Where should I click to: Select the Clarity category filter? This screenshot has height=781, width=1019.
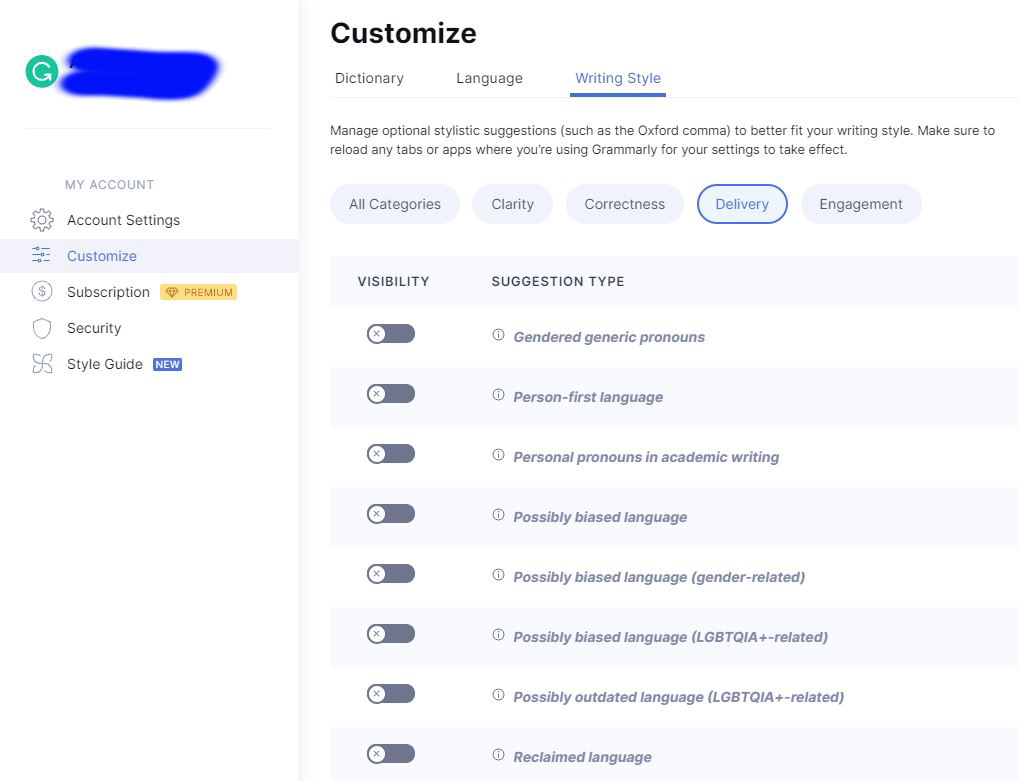[512, 204]
